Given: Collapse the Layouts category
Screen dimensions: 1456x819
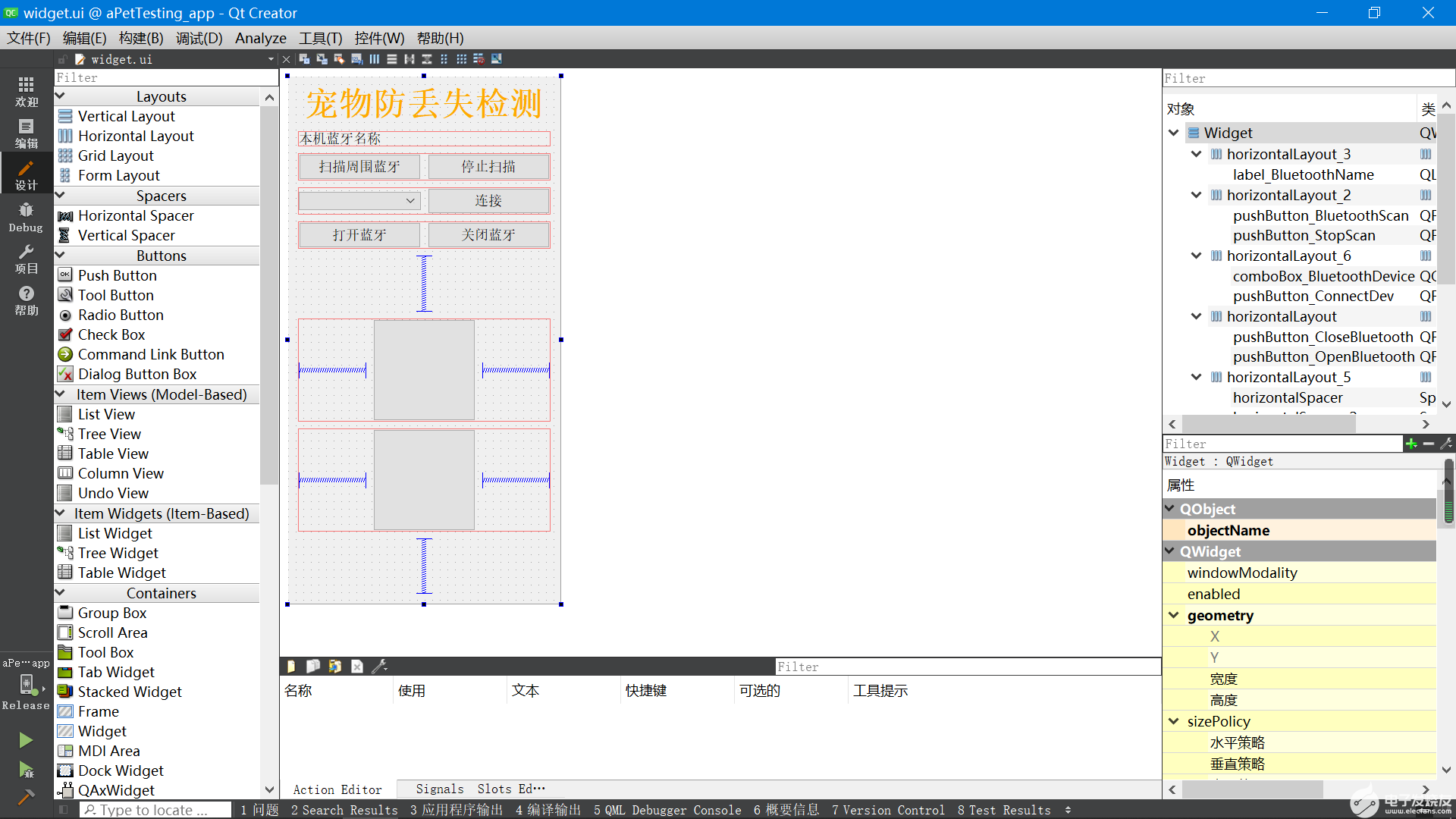Looking at the screenshot, I should (61, 96).
